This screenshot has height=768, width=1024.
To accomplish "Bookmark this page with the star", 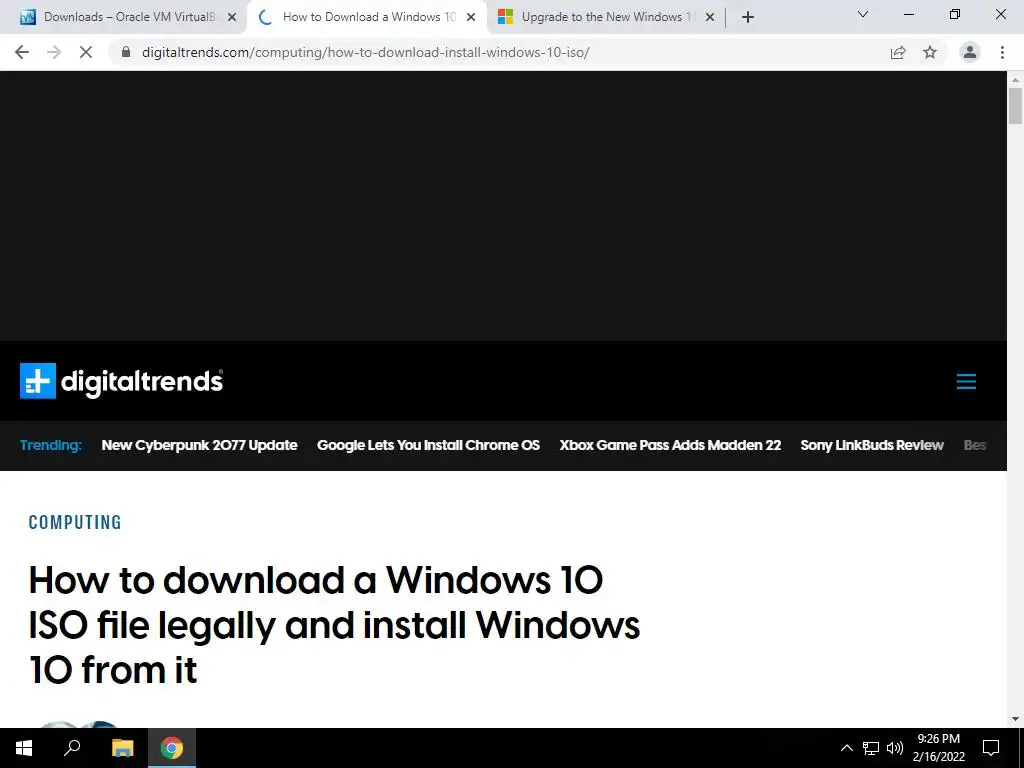I will pos(930,52).
